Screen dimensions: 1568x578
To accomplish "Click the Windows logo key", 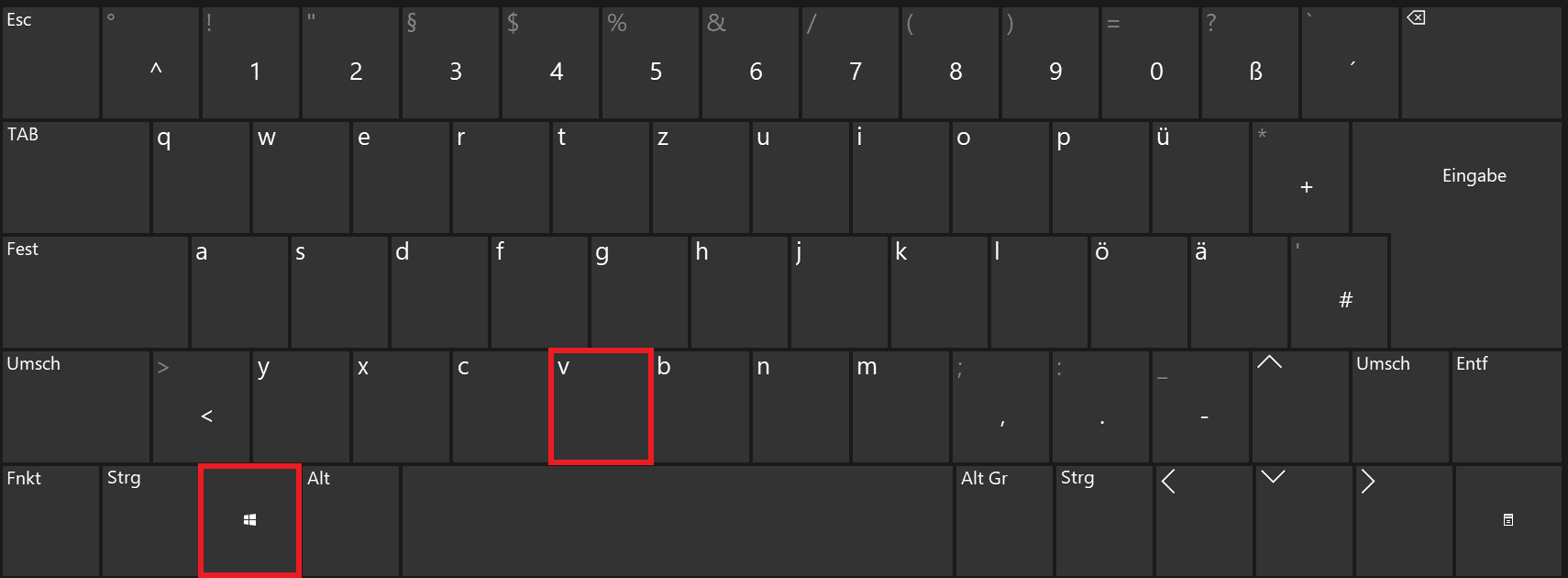I will [x=250, y=520].
